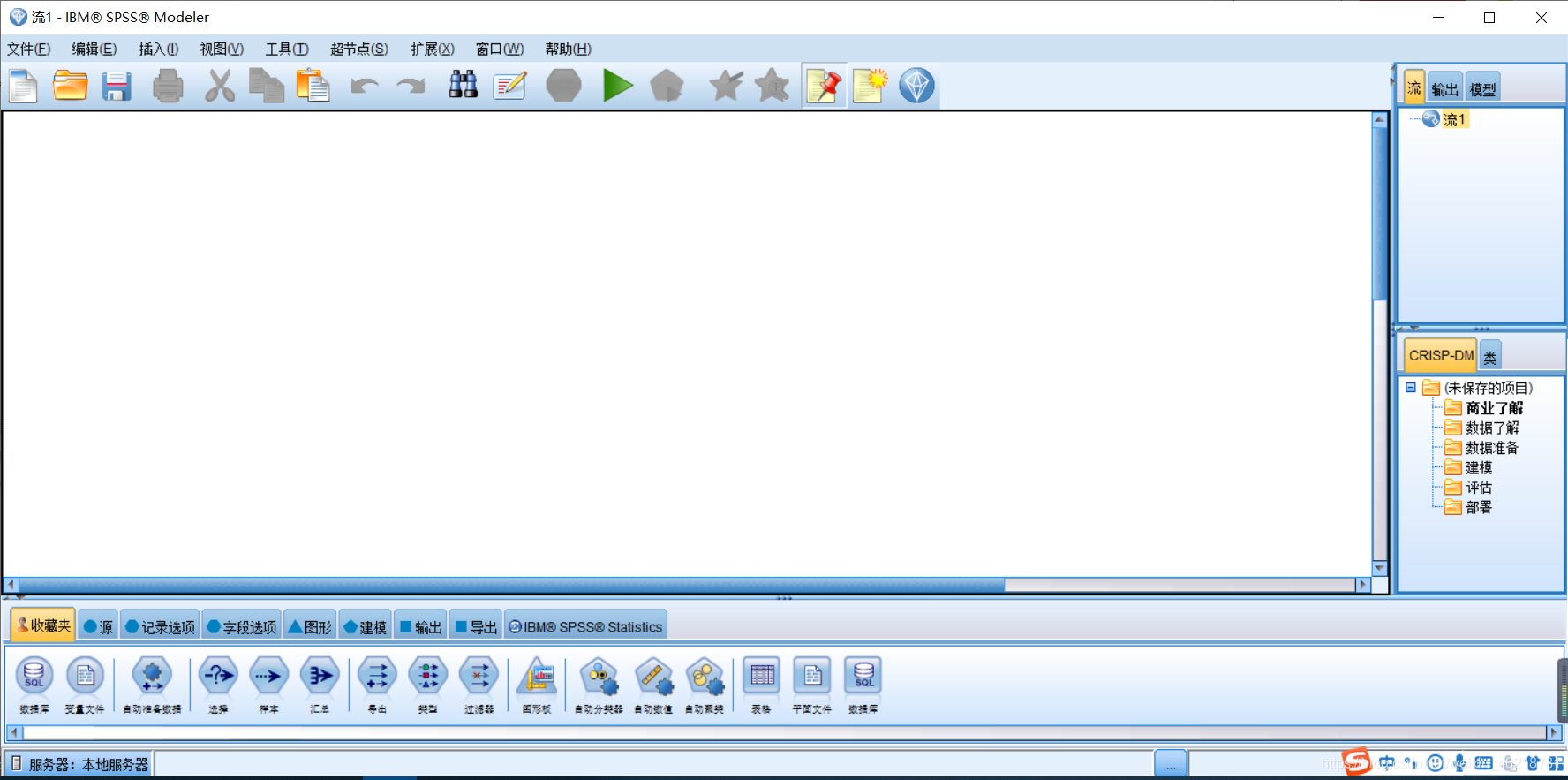
Task: Open Find using the binoculars icon
Action: [x=463, y=86]
